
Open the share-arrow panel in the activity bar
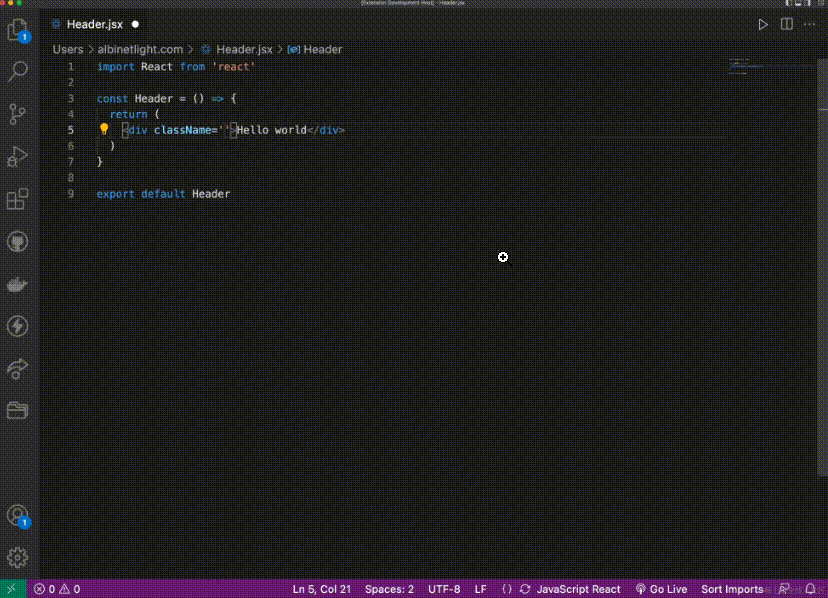[x=17, y=368]
